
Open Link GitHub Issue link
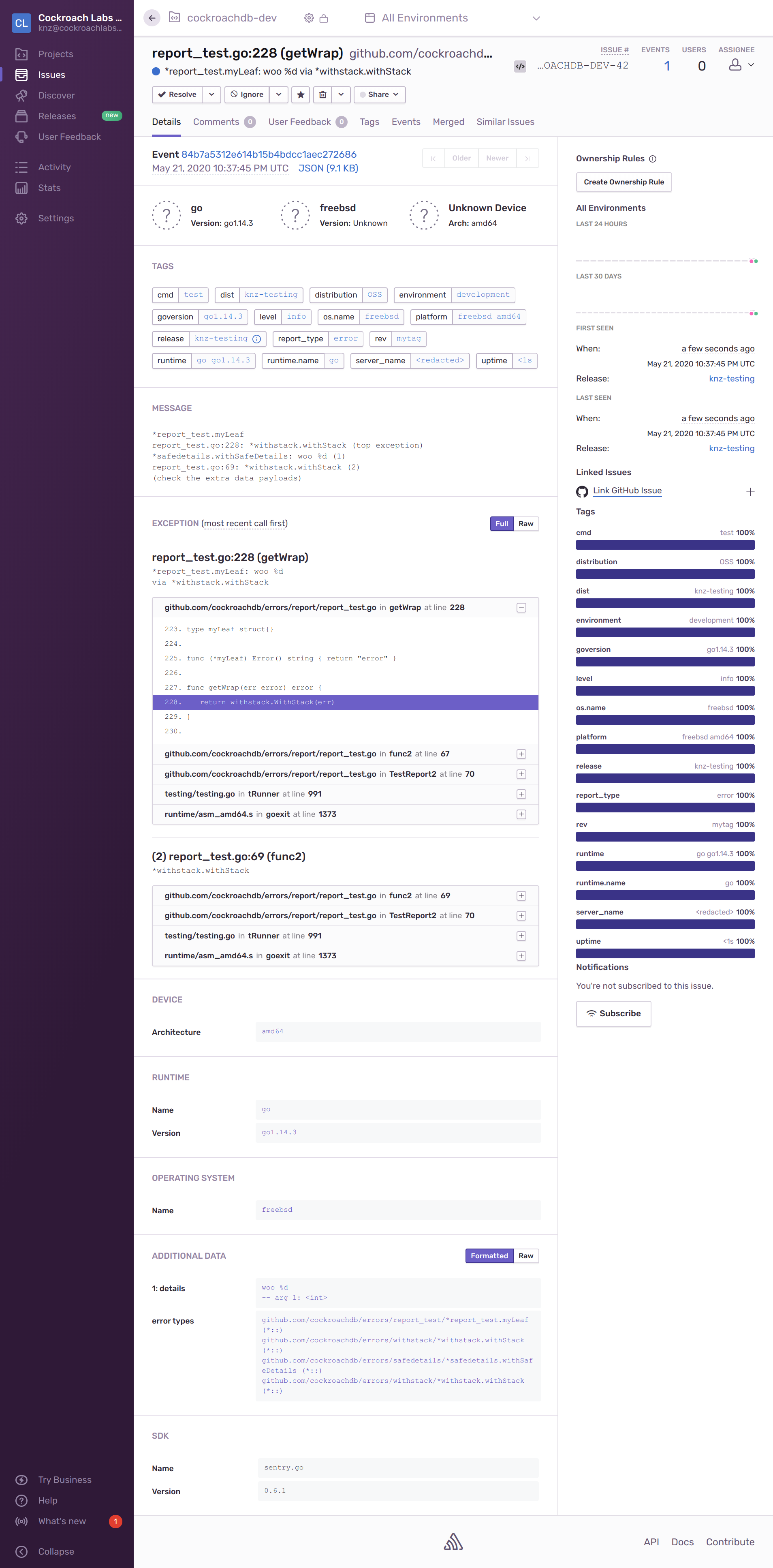pyautogui.click(x=627, y=491)
